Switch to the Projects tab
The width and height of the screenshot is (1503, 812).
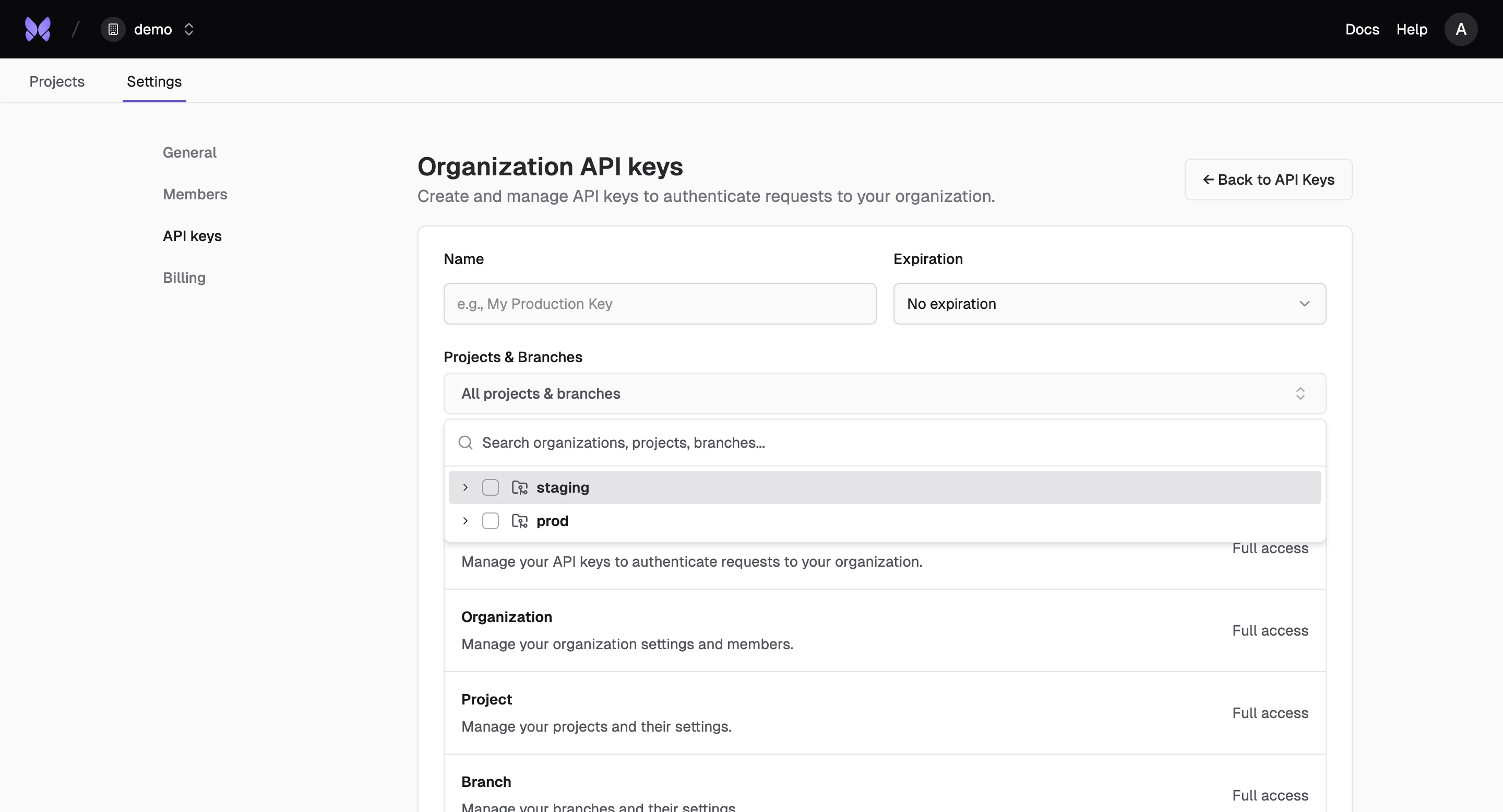pos(56,81)
